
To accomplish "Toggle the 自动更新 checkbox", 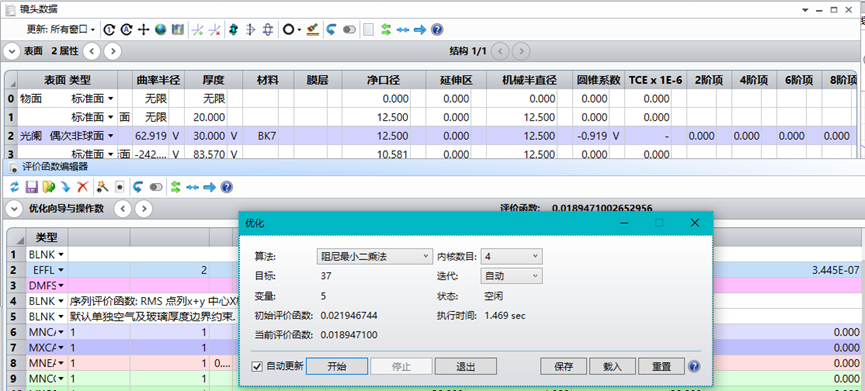I will tap(256, 366).
